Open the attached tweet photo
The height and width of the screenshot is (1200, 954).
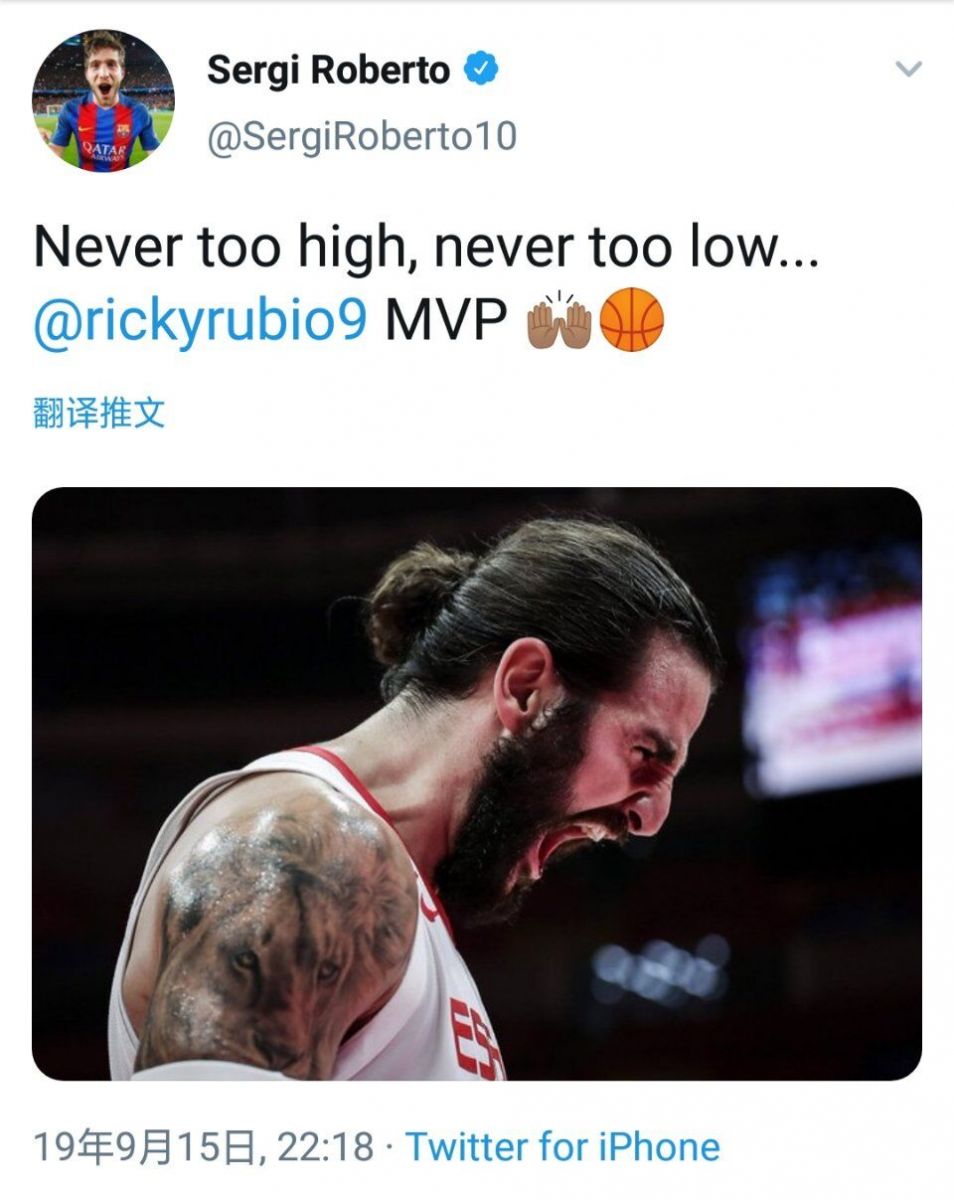477,784
